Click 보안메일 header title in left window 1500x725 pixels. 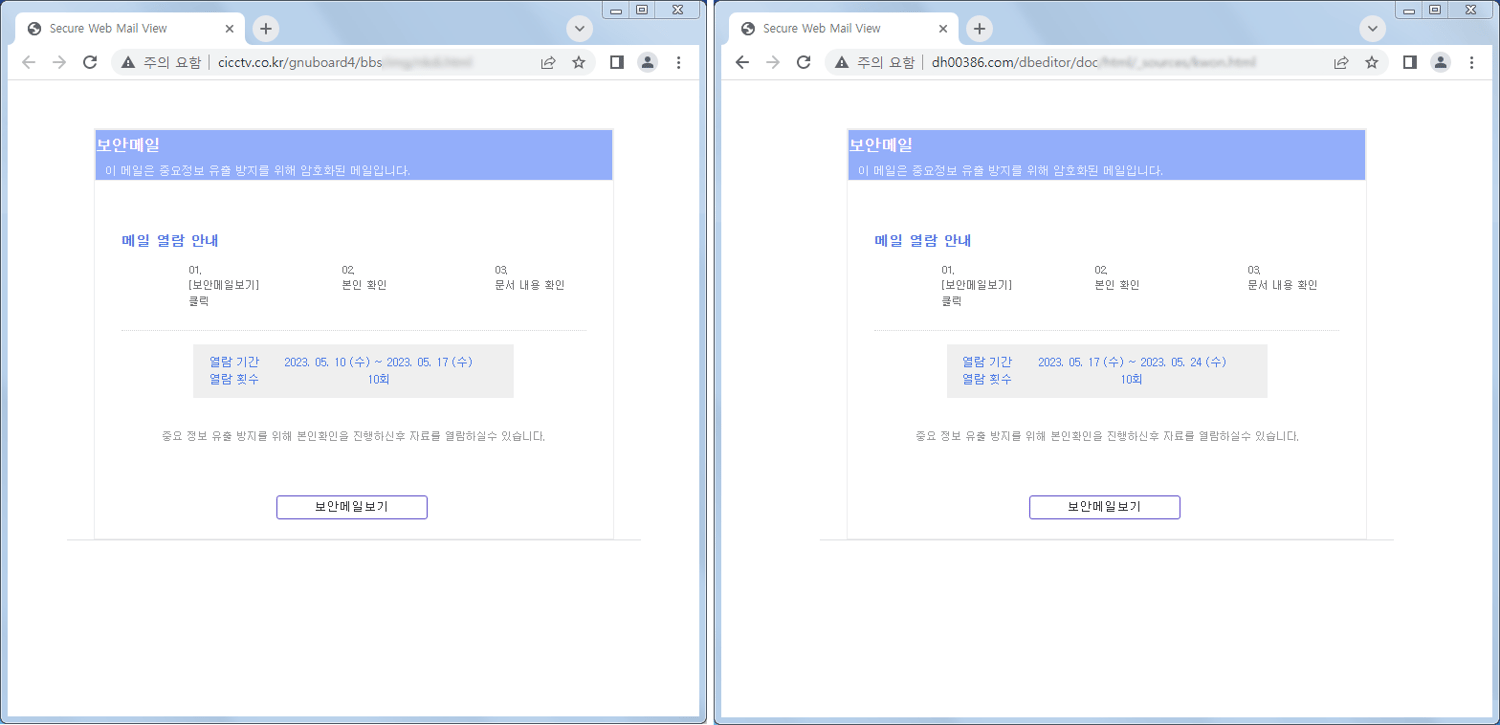tap(127, 145)
